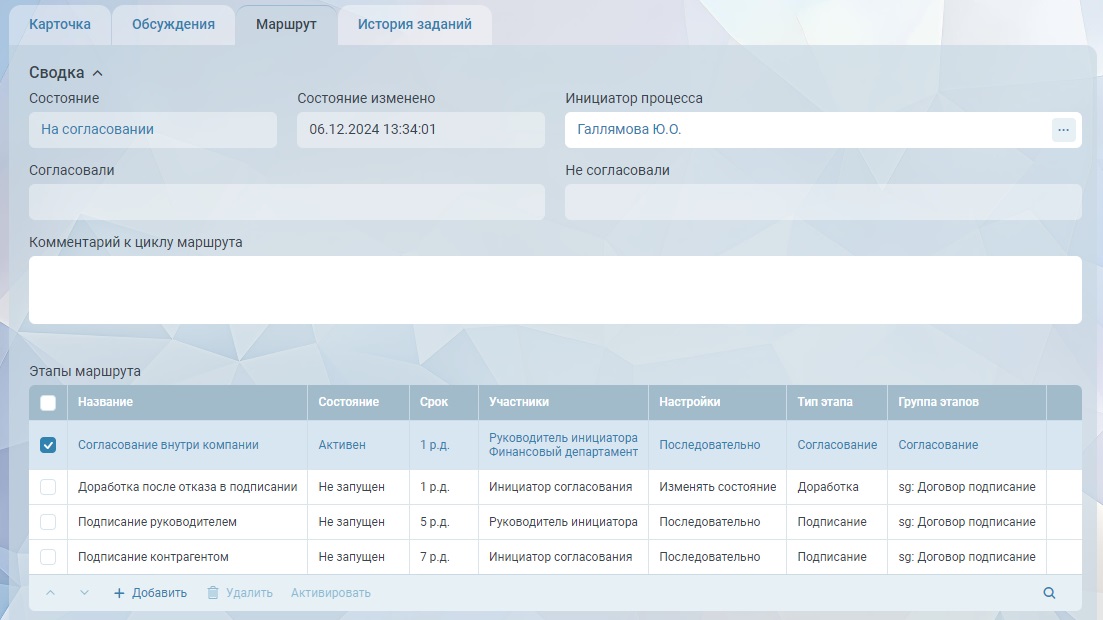The width and height of the screenshot is (1103, 620).
Task: Go to История заданий tab
Action: coord(414,24)
